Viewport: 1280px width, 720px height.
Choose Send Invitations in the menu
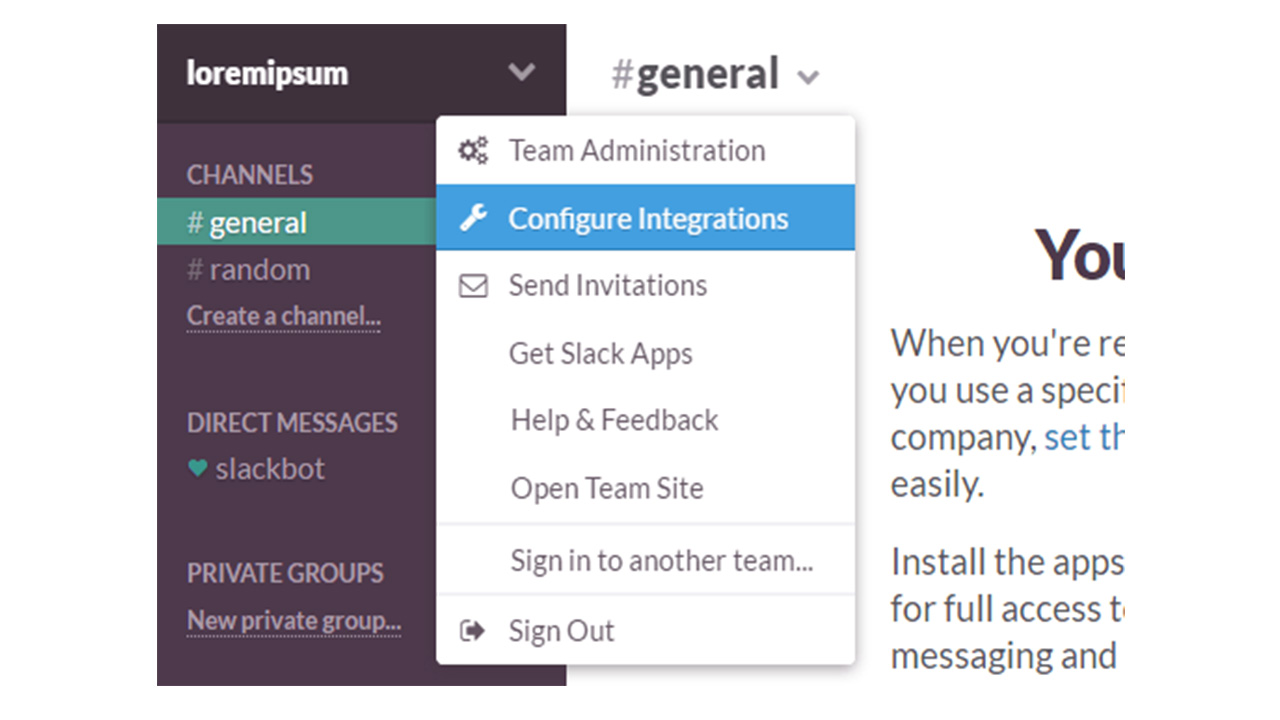(x=608, y=286)
